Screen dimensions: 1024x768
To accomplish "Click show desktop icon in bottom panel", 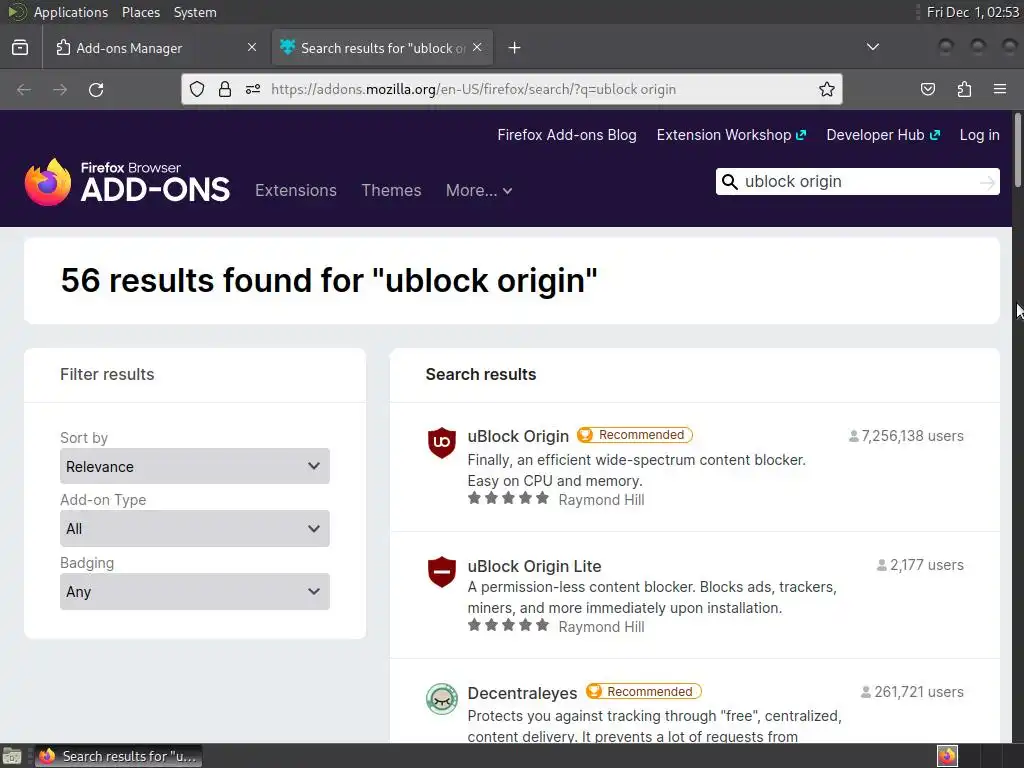I will click(12, 756).
